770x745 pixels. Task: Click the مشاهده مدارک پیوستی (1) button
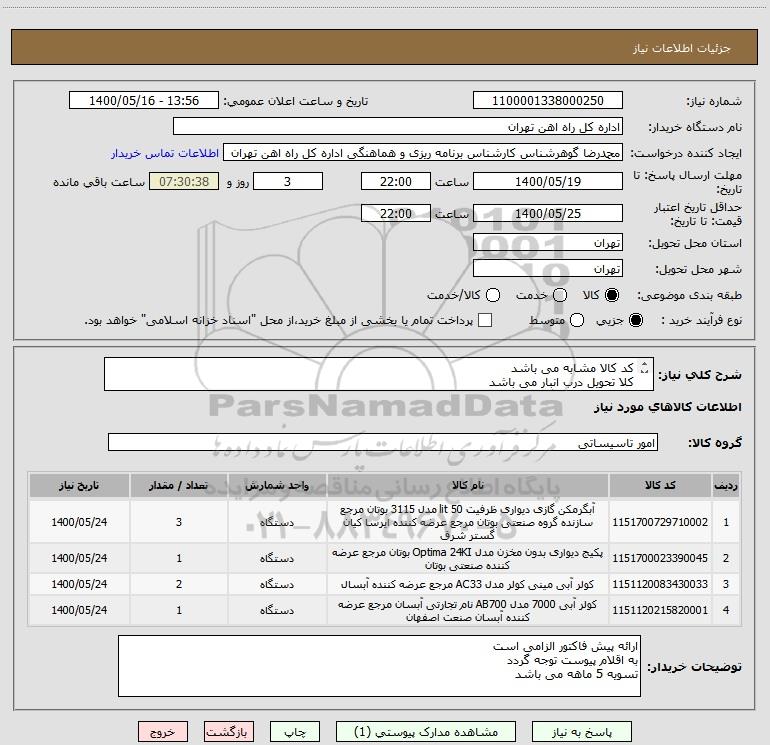(x=426, y=732)
